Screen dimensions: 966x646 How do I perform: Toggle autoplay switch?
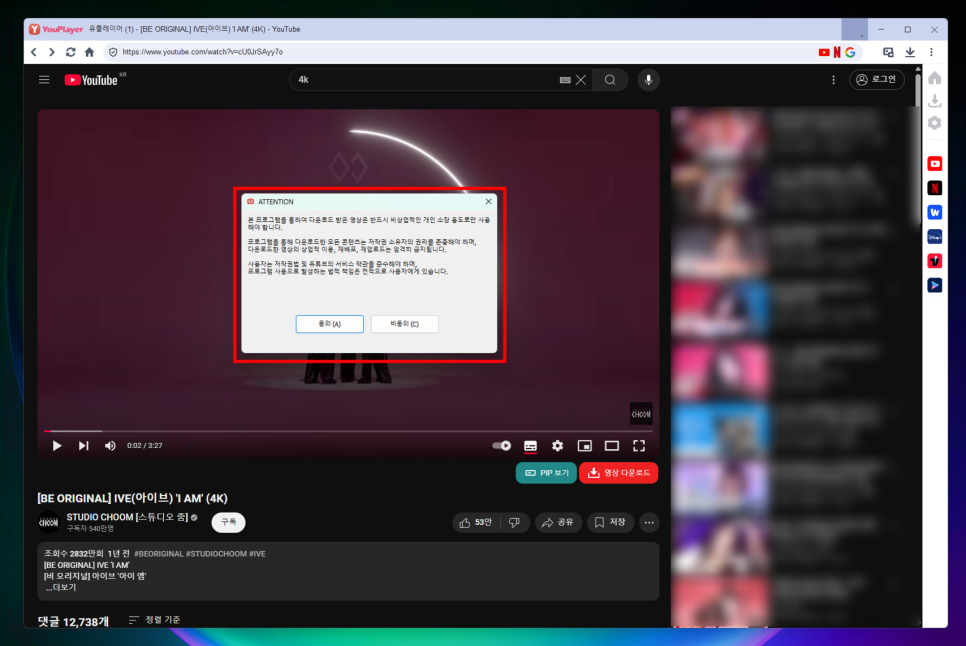501,445
